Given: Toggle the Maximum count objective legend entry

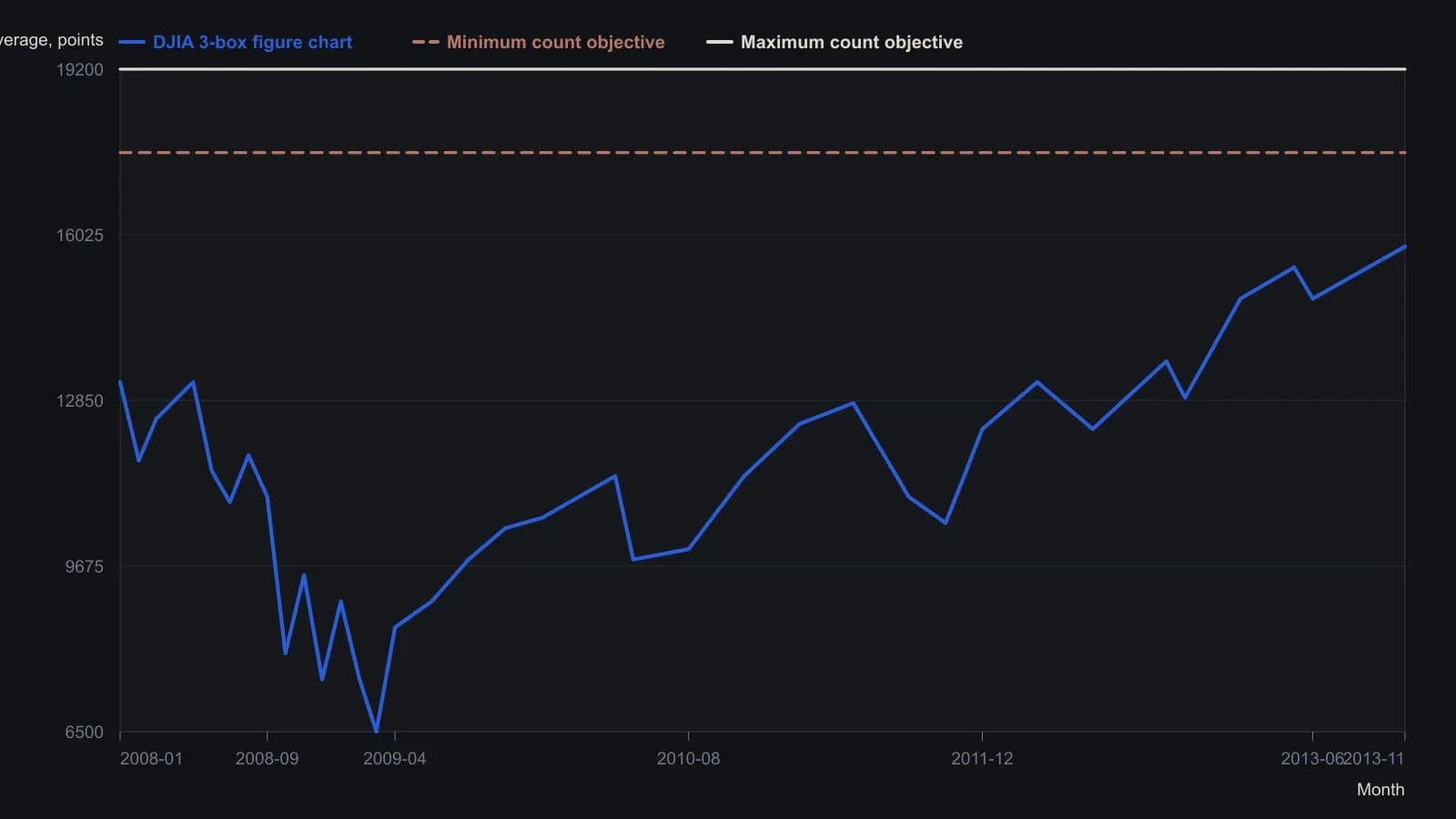Looking at the screenshot, I should (x=834, y=42).
